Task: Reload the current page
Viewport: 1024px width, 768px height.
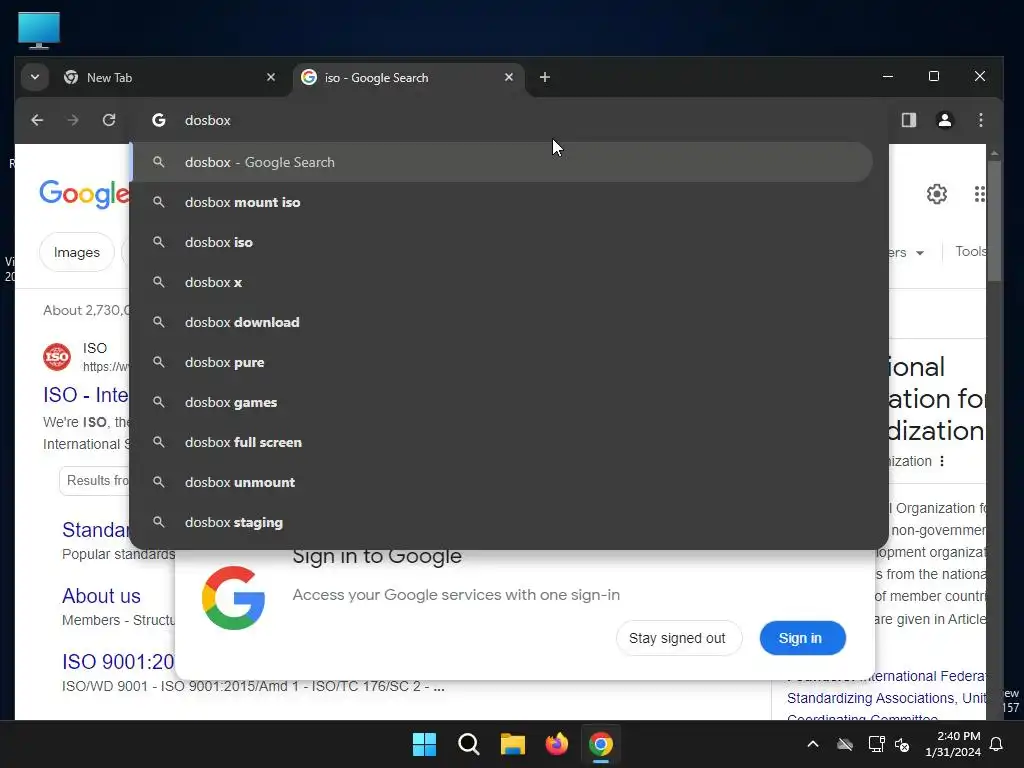Action: click(x=109, y=120)
